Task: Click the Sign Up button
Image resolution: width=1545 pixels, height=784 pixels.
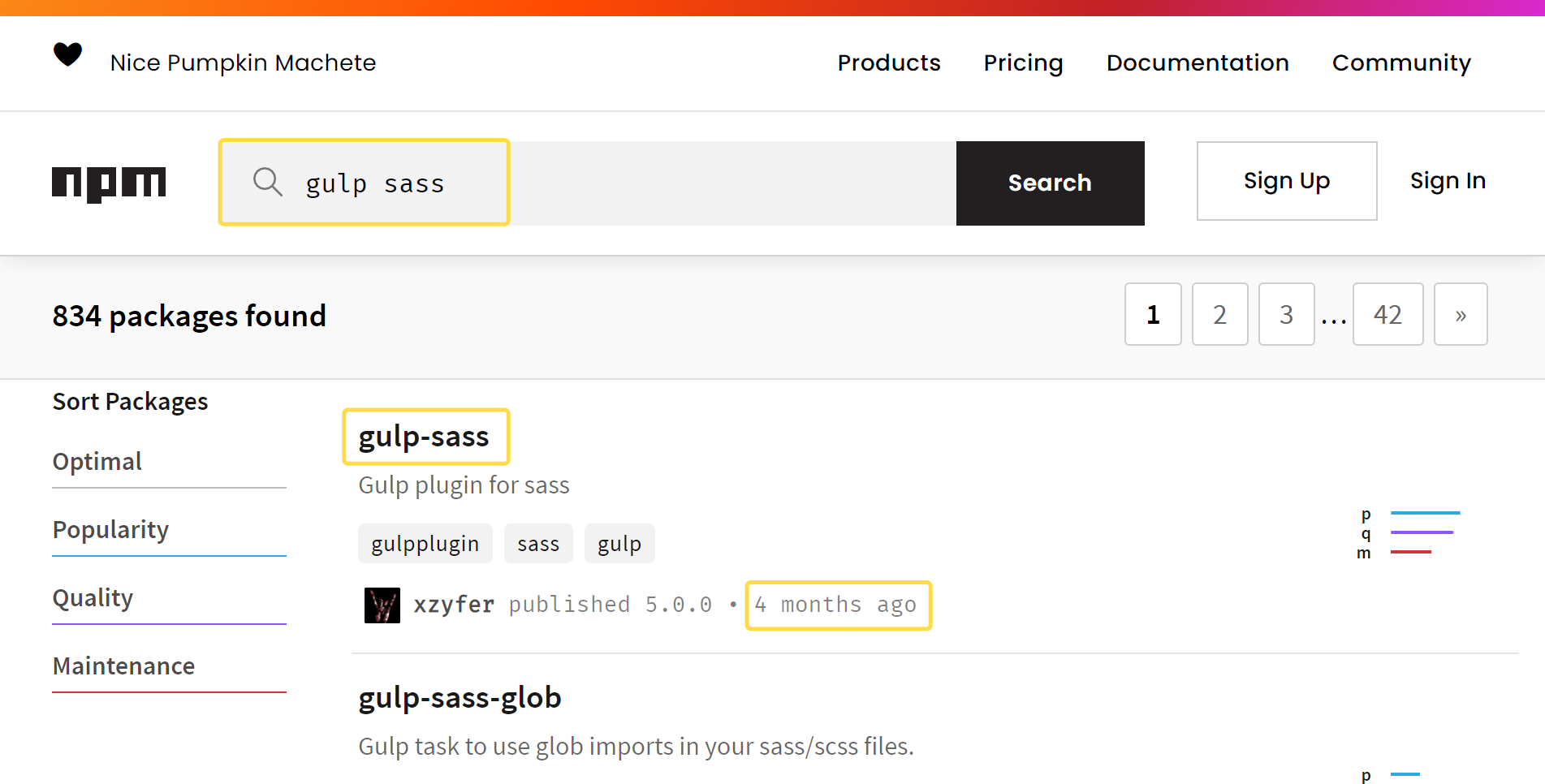Action: point(1286,181)
